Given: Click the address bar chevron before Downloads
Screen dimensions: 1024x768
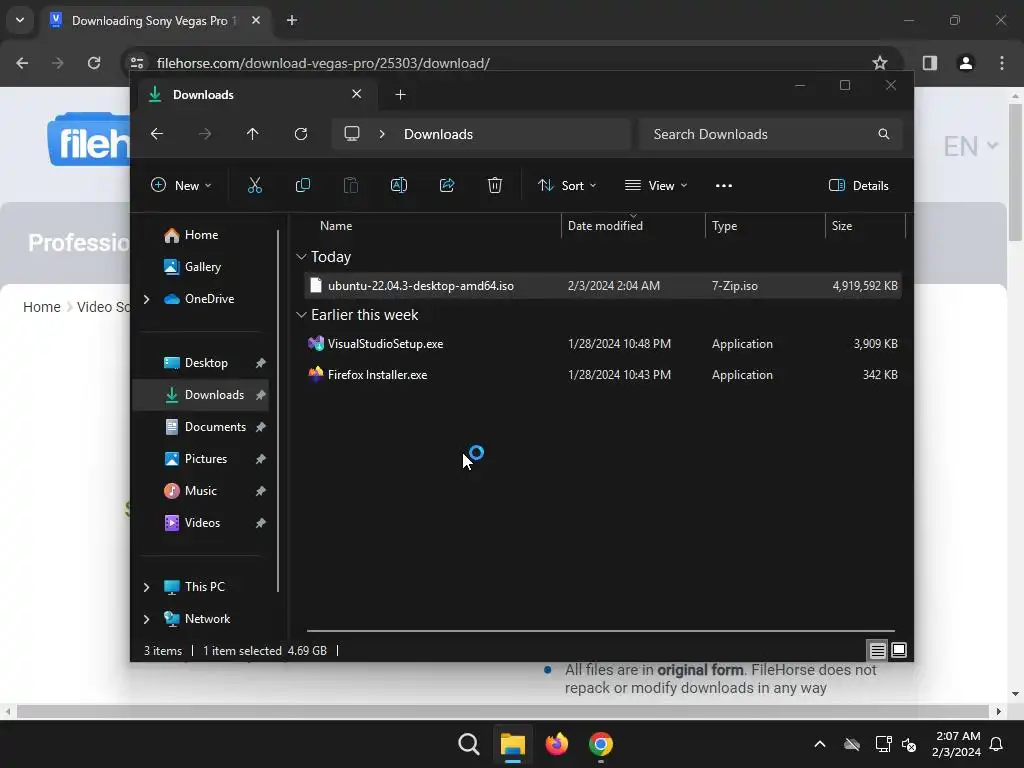Looking at the screenshot, I should click(x=382, y=134).
